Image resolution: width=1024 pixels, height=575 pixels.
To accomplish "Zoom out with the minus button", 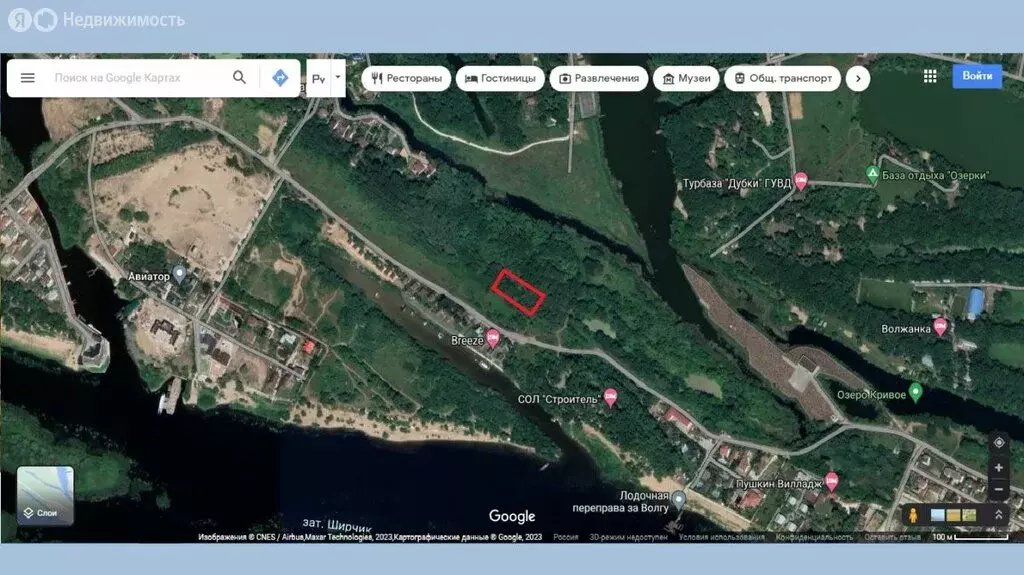I will pos(998,489).
